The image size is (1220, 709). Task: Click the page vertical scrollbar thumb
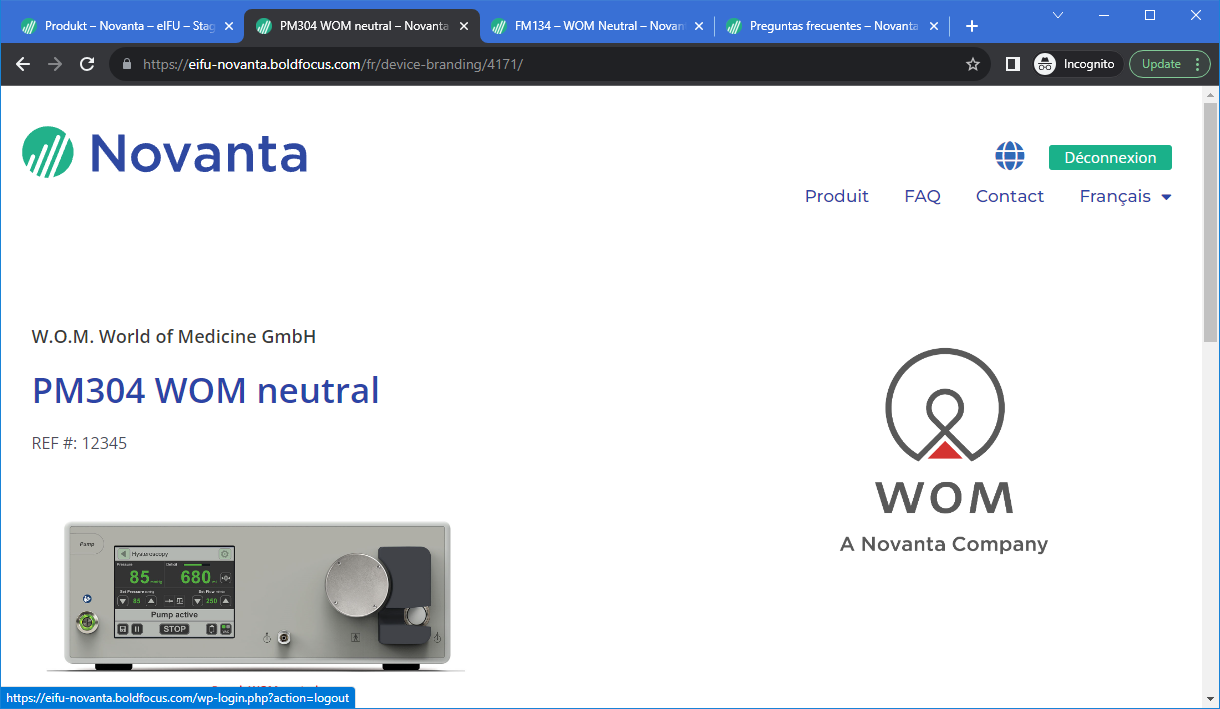(1210, 222)
